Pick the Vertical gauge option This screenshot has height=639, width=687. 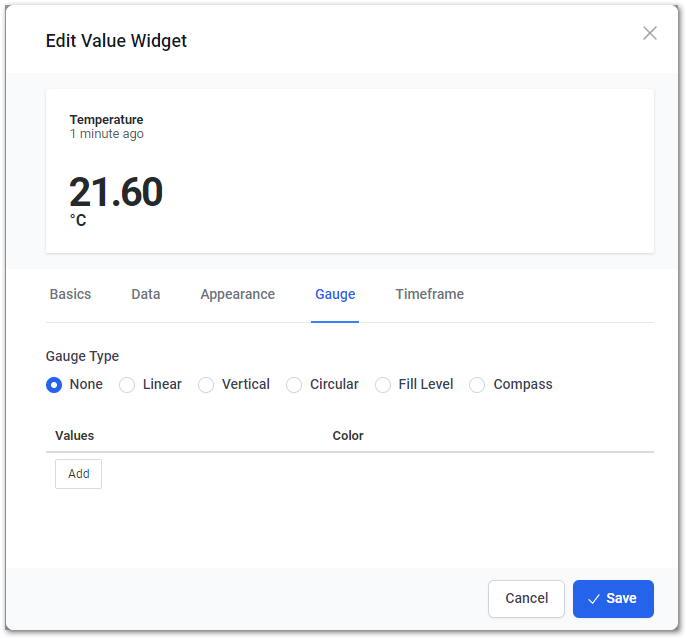[x=206, y=385]
